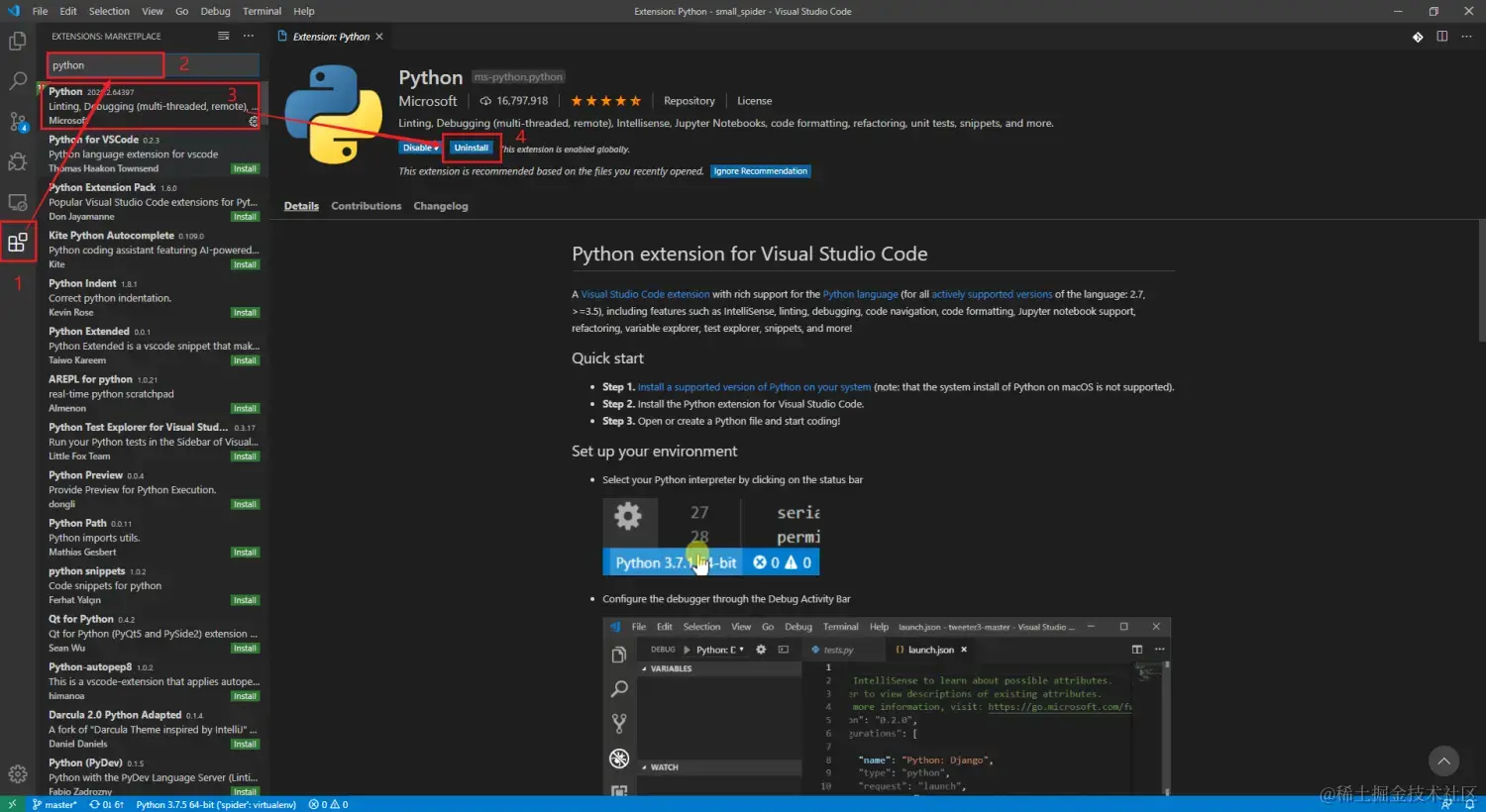Image resolution: width=1486 pixels, height=812 pixels.
Task: Select Python interpreter 3.7.5 in status bar
Action: pyautogui.click(x=216, y=804)
